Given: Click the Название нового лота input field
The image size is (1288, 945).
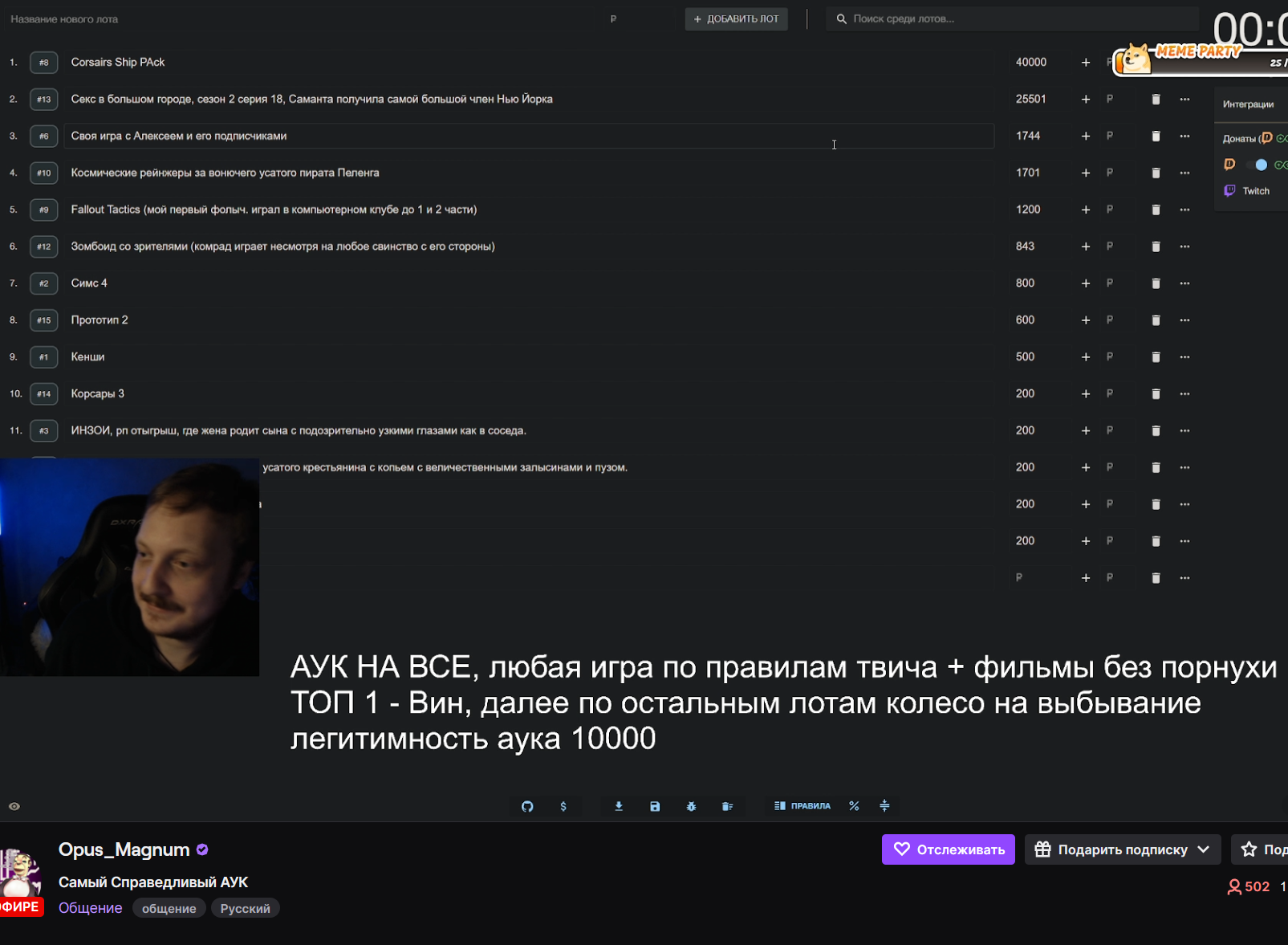Looking at the screenshot, I should pos(301,19).
